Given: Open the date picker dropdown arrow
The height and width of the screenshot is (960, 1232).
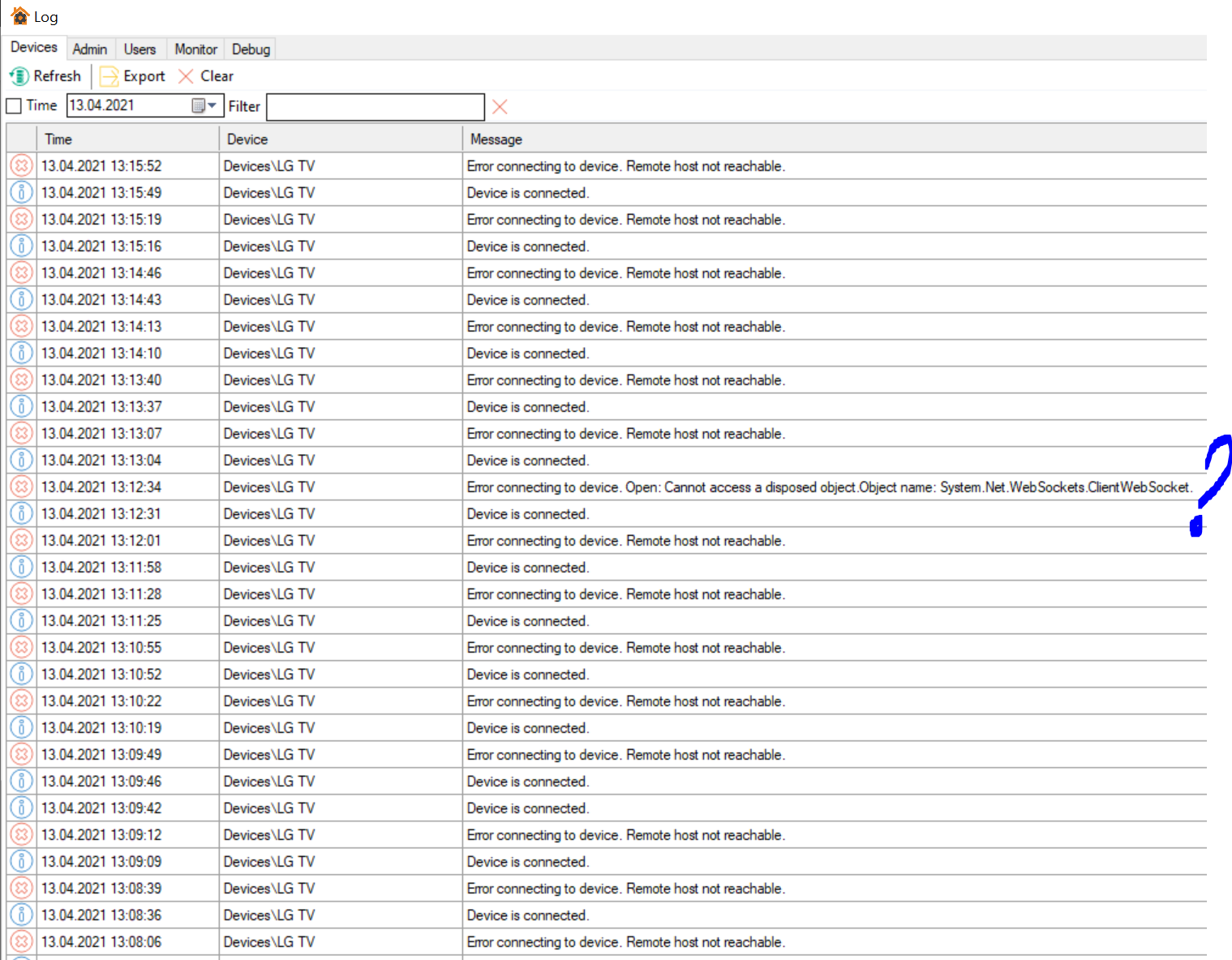Looking at the screenshot, I should click(x=212, y=105).
